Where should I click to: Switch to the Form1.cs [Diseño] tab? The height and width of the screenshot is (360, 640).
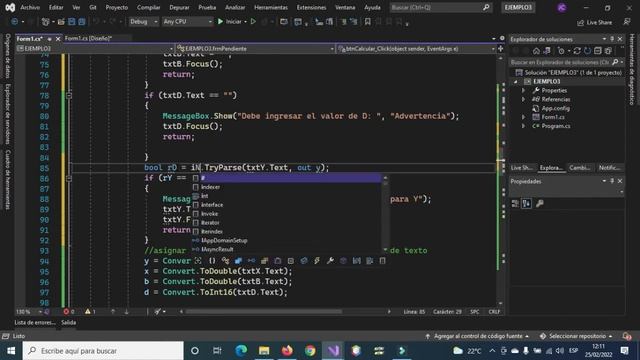pos(89,38)
